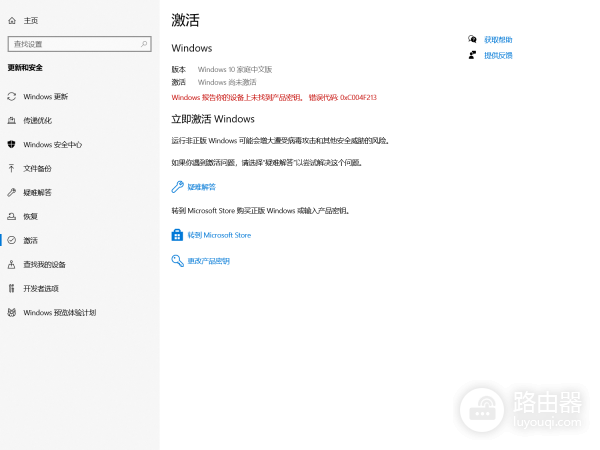600x450 pixels.
Task: Go to 传递优化 settings
Action: (x=38, y=121)
